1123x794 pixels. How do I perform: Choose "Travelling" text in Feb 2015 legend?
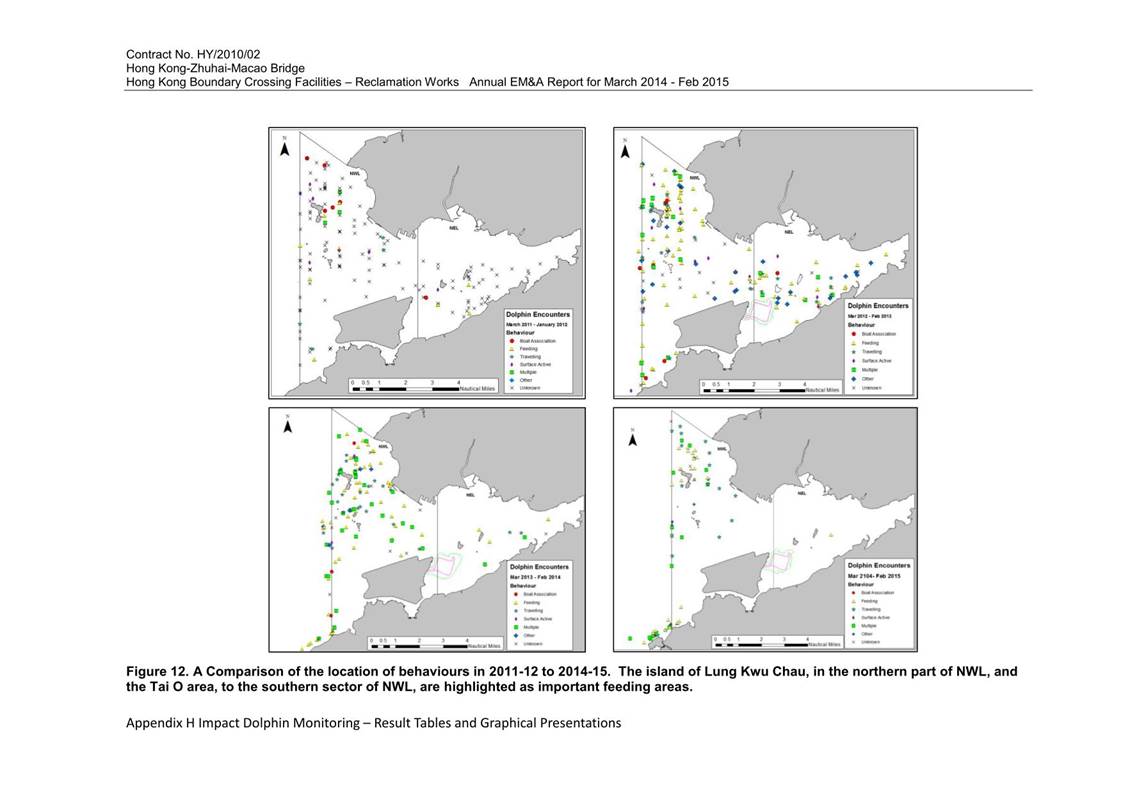tap(871, 609)
